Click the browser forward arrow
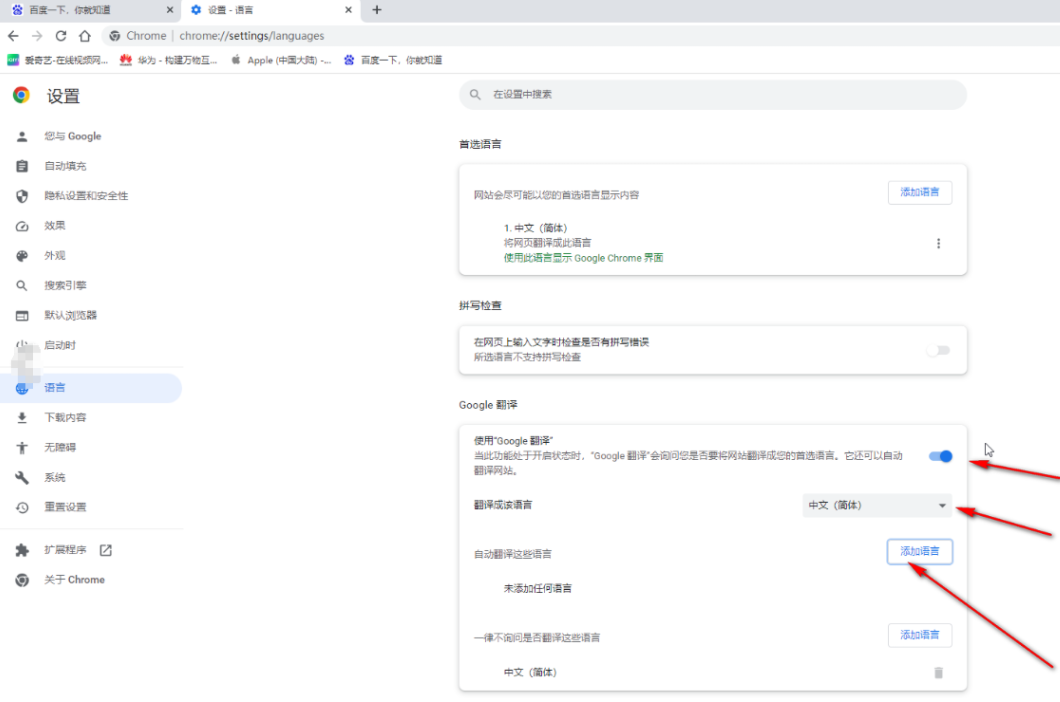1060x702 pixels. [x=37, y=36]
